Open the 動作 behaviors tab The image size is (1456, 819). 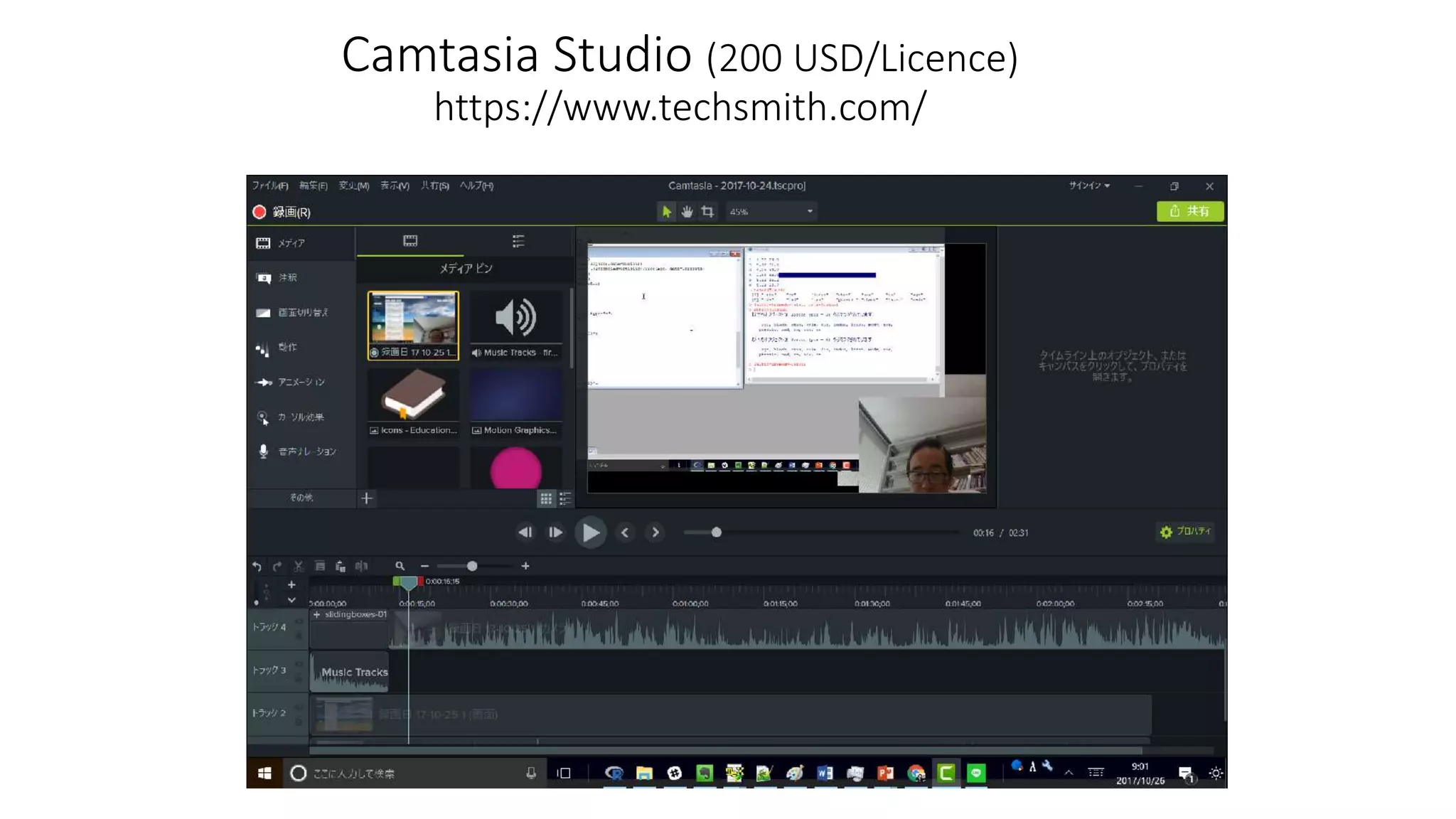click(301, 348)
